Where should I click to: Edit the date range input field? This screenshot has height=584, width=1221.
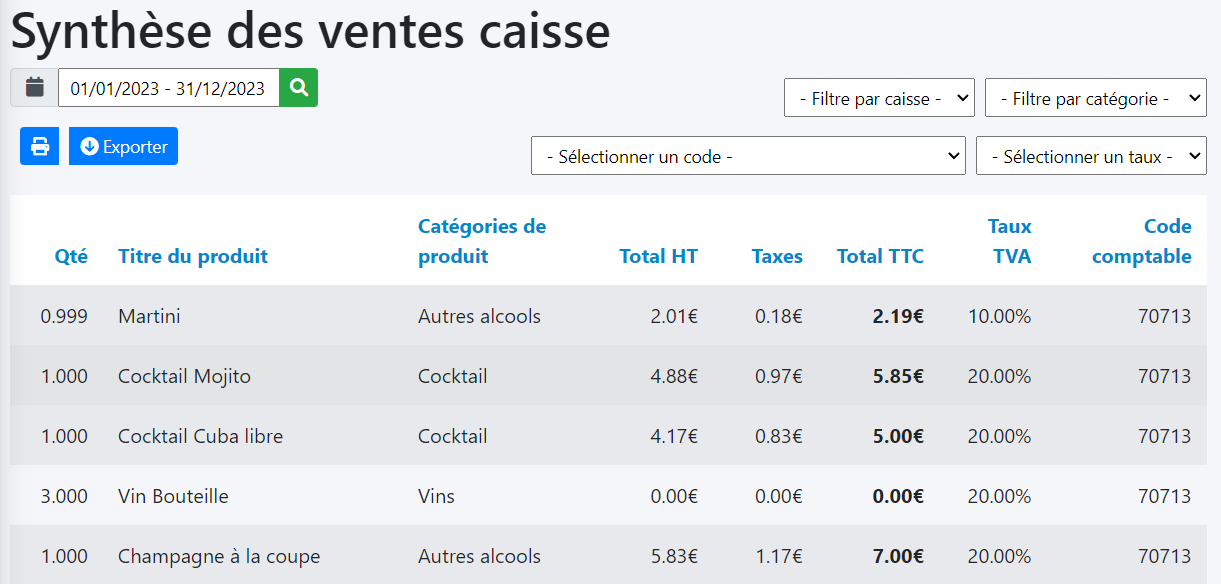(168, 88)
